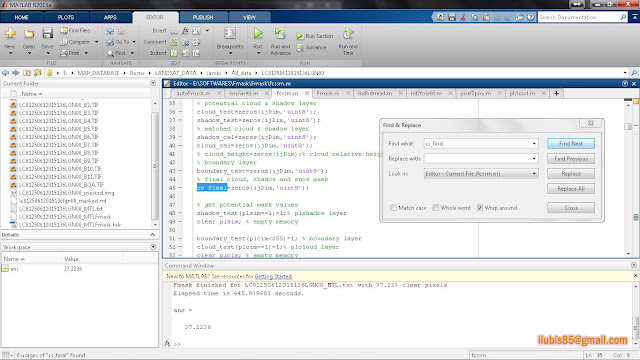640x360 pixels.
Task: Click the Advance button
Action: [312, 47]
